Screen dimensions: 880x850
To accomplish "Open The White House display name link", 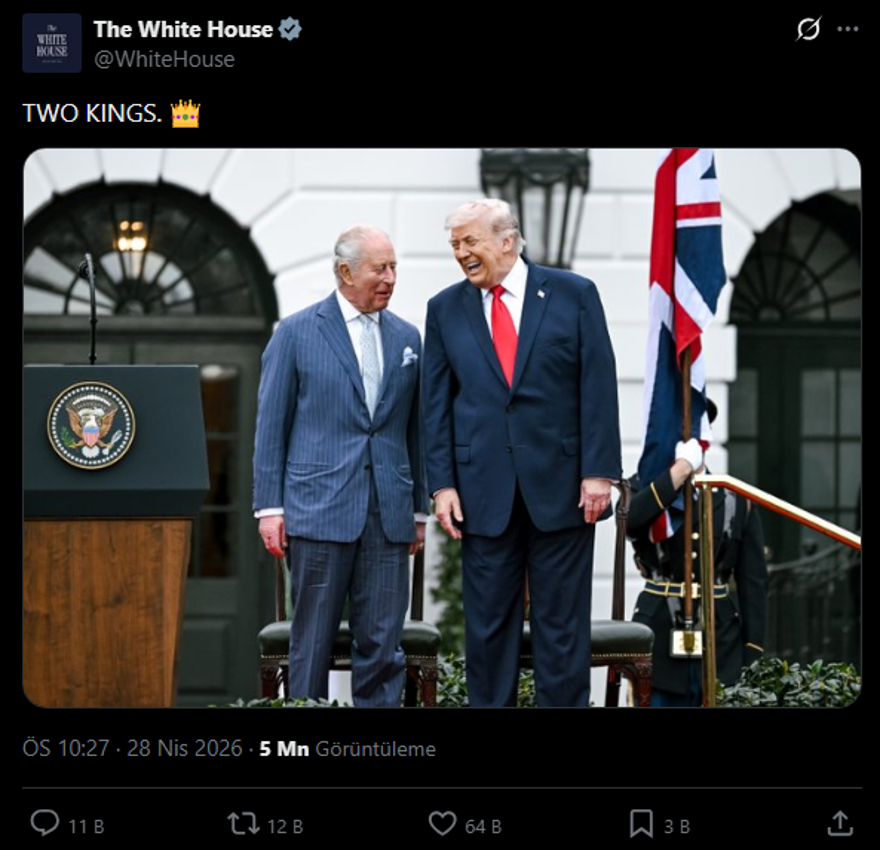I will click(x=183, y=29).
